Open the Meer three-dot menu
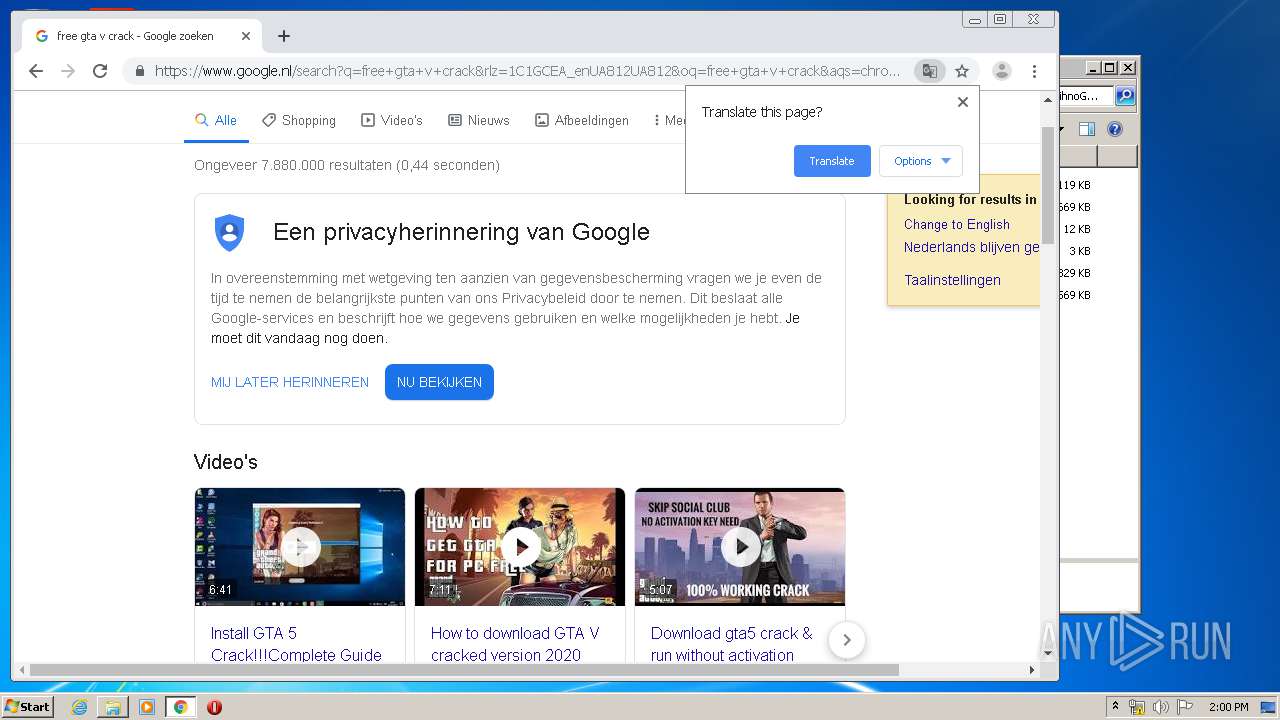Image resolution: width=1280 pixels, height=720 pixels. coord(669,120)
